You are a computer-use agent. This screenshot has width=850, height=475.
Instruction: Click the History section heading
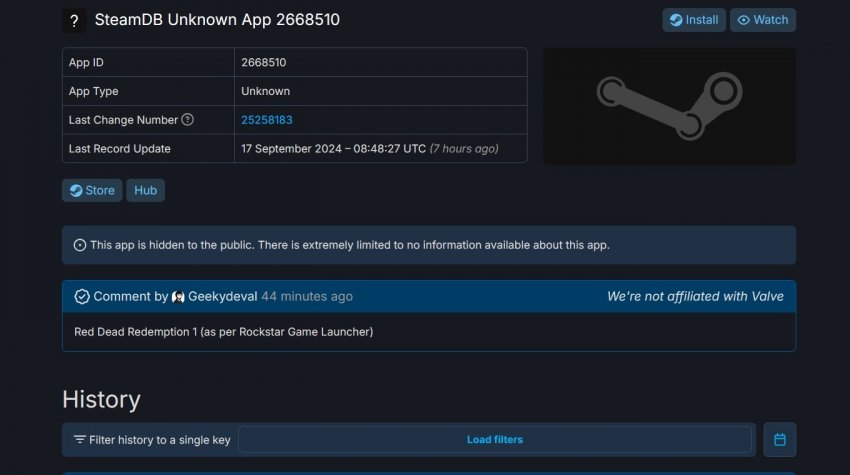pyautogui.click(x=101, y=400)
